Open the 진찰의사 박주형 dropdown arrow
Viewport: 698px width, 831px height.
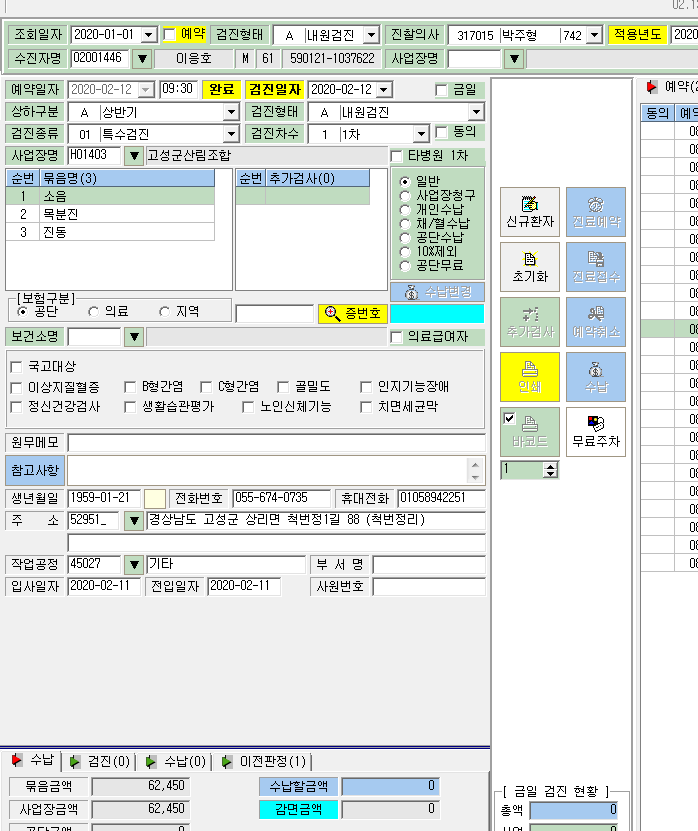coord(595,36)
